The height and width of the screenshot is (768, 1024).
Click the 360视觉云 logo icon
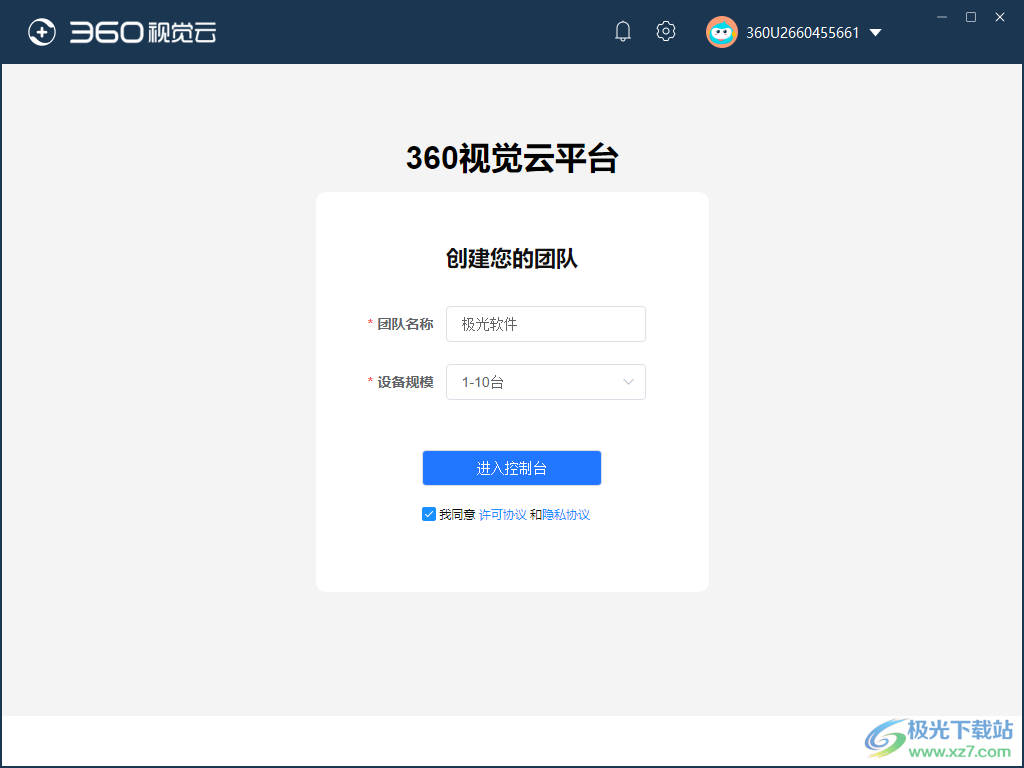click(42, 32)
